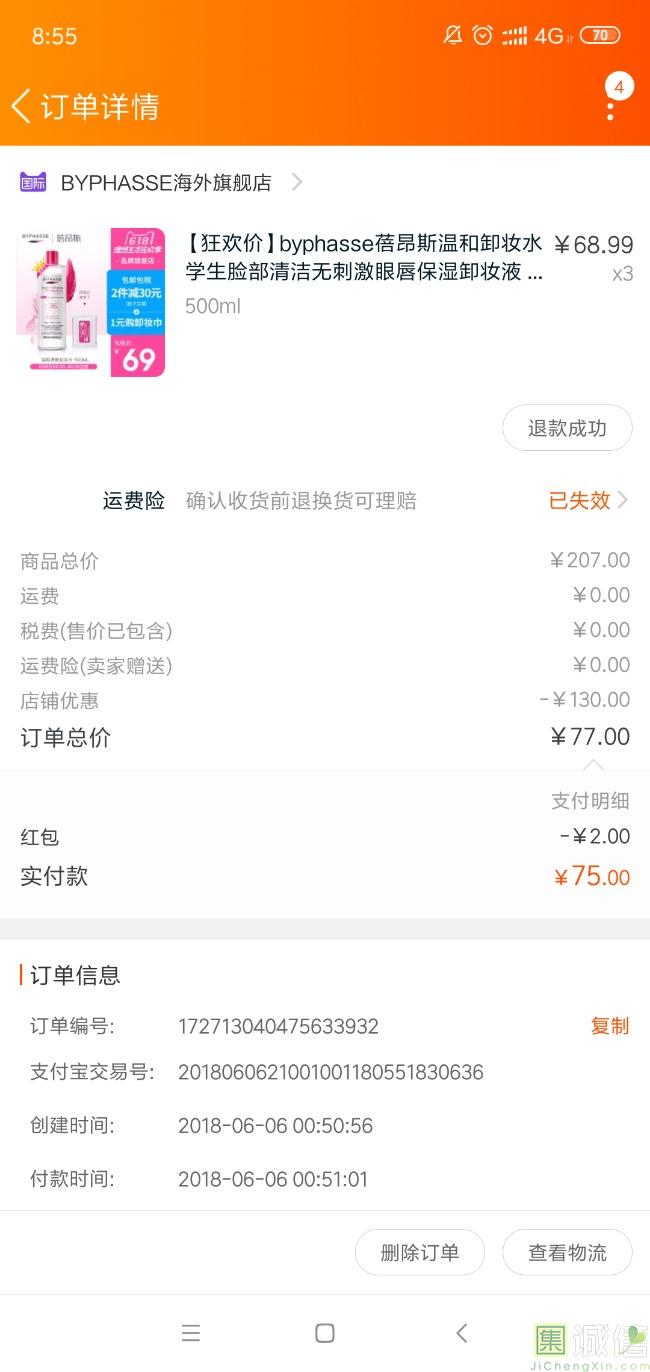Image resolution: width=650 pixels, height=1372 pixels.
Task: Tap the alarm clock status icon
Action: click(483, 36)
